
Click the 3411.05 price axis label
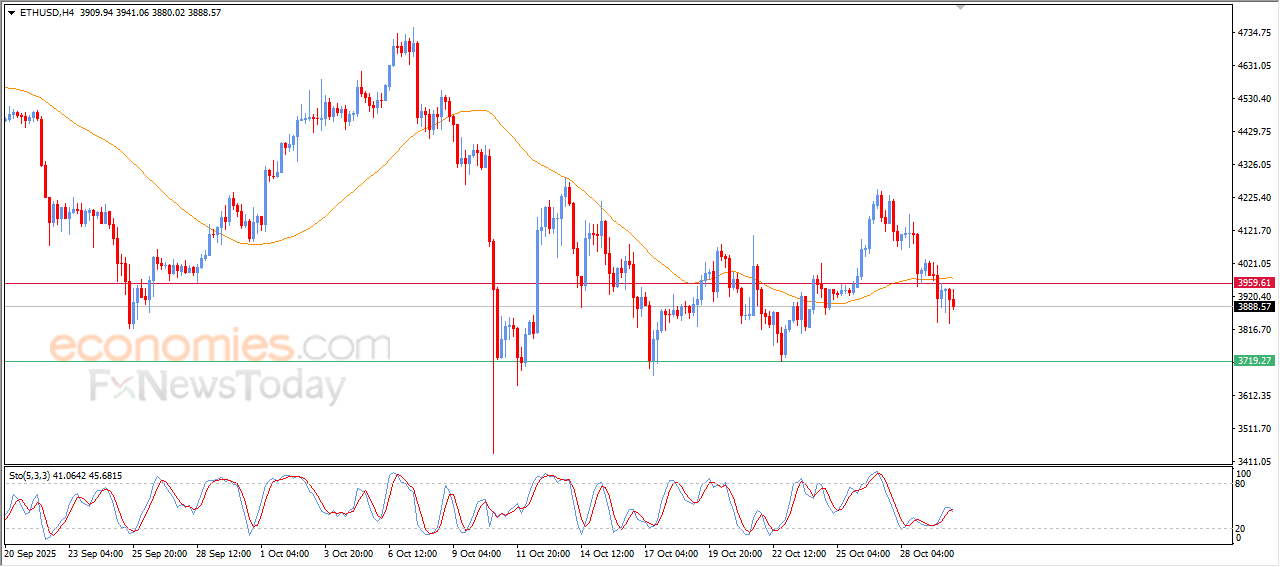tap(1254, 462)
